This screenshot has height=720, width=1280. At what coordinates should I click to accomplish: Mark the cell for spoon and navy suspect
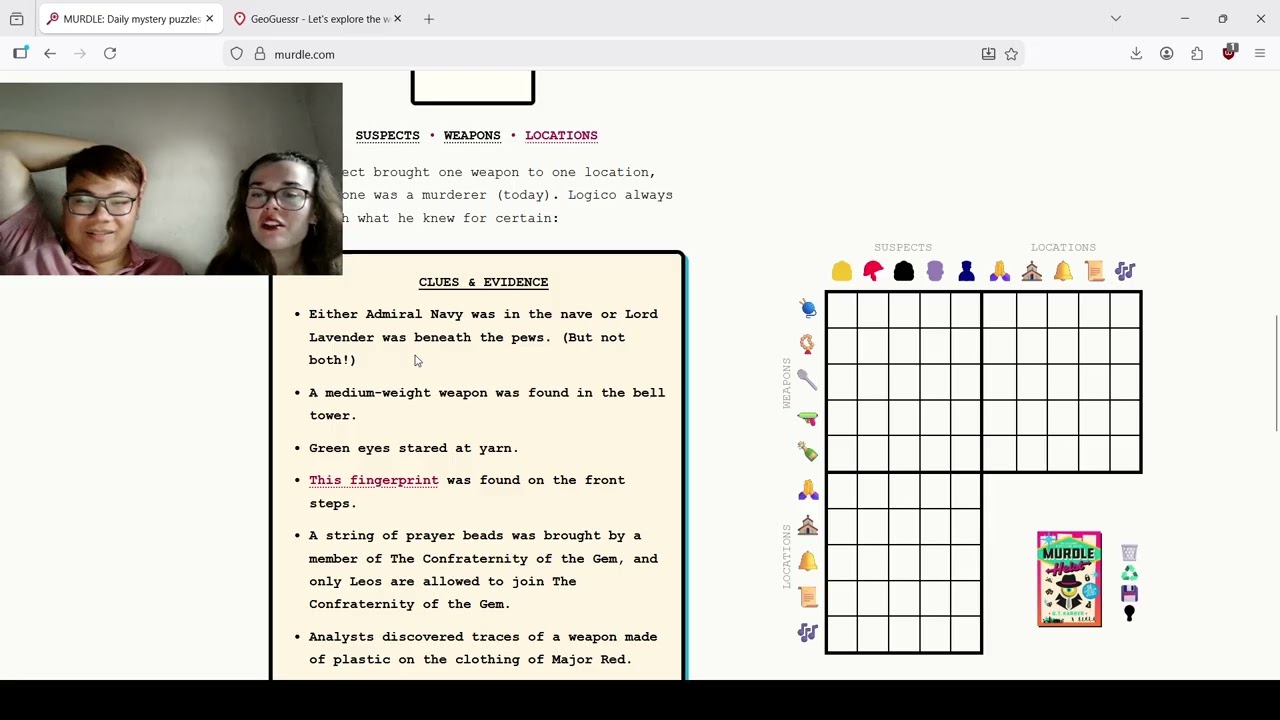tap(966, 382)
